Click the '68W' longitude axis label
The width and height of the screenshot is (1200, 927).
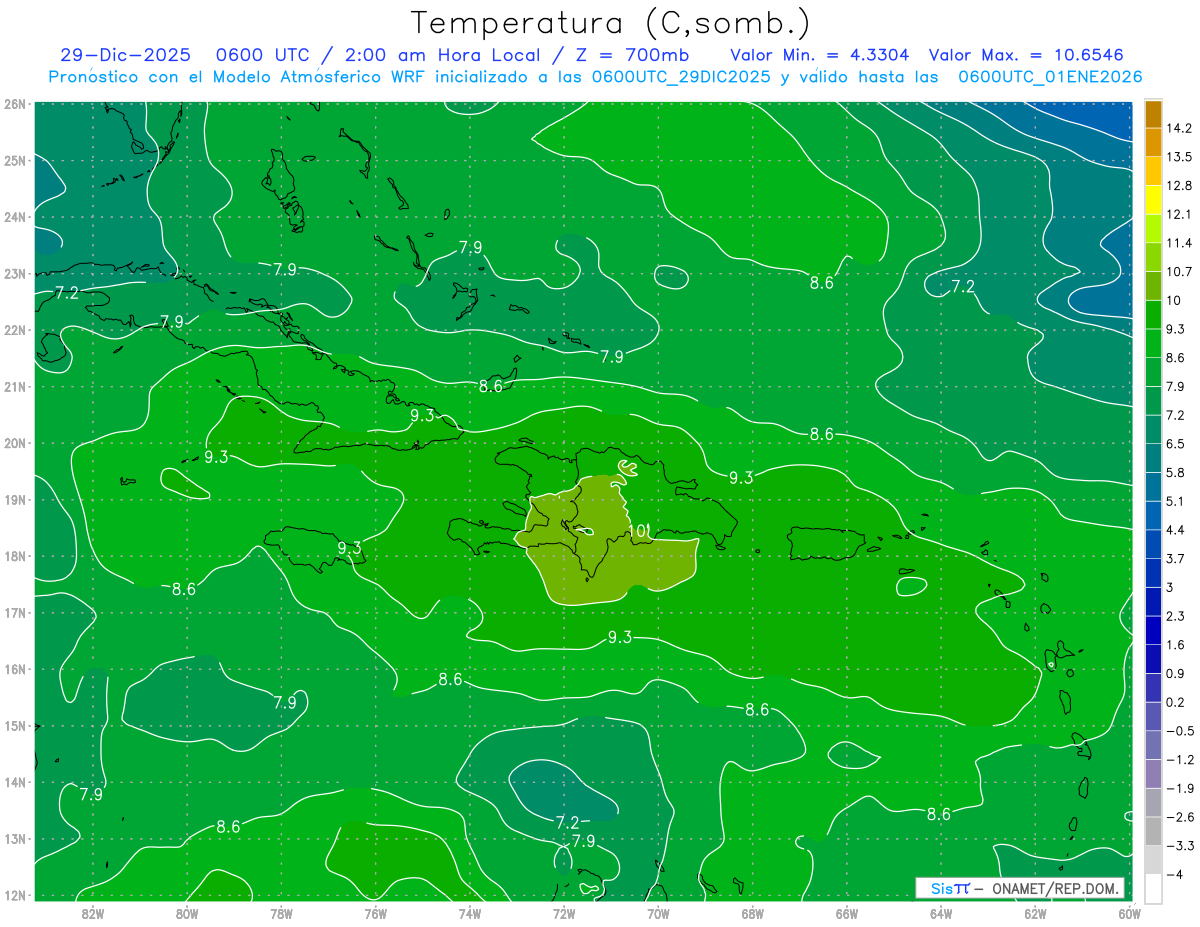(x=752, y=913)
